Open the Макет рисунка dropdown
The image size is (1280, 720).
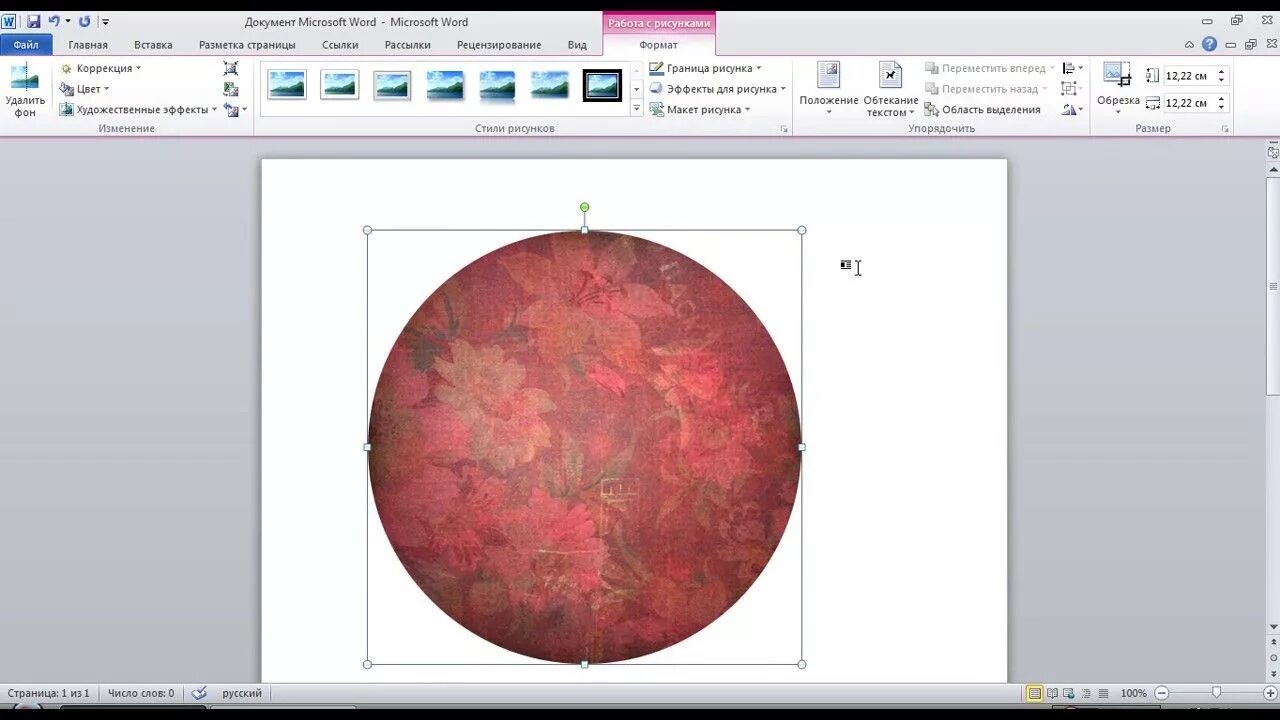click(700, 110)
